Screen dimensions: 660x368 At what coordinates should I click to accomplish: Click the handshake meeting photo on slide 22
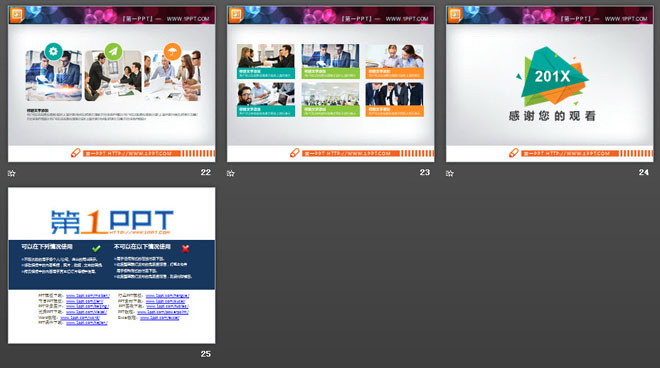pyautogui.click(x=113, y=76)
